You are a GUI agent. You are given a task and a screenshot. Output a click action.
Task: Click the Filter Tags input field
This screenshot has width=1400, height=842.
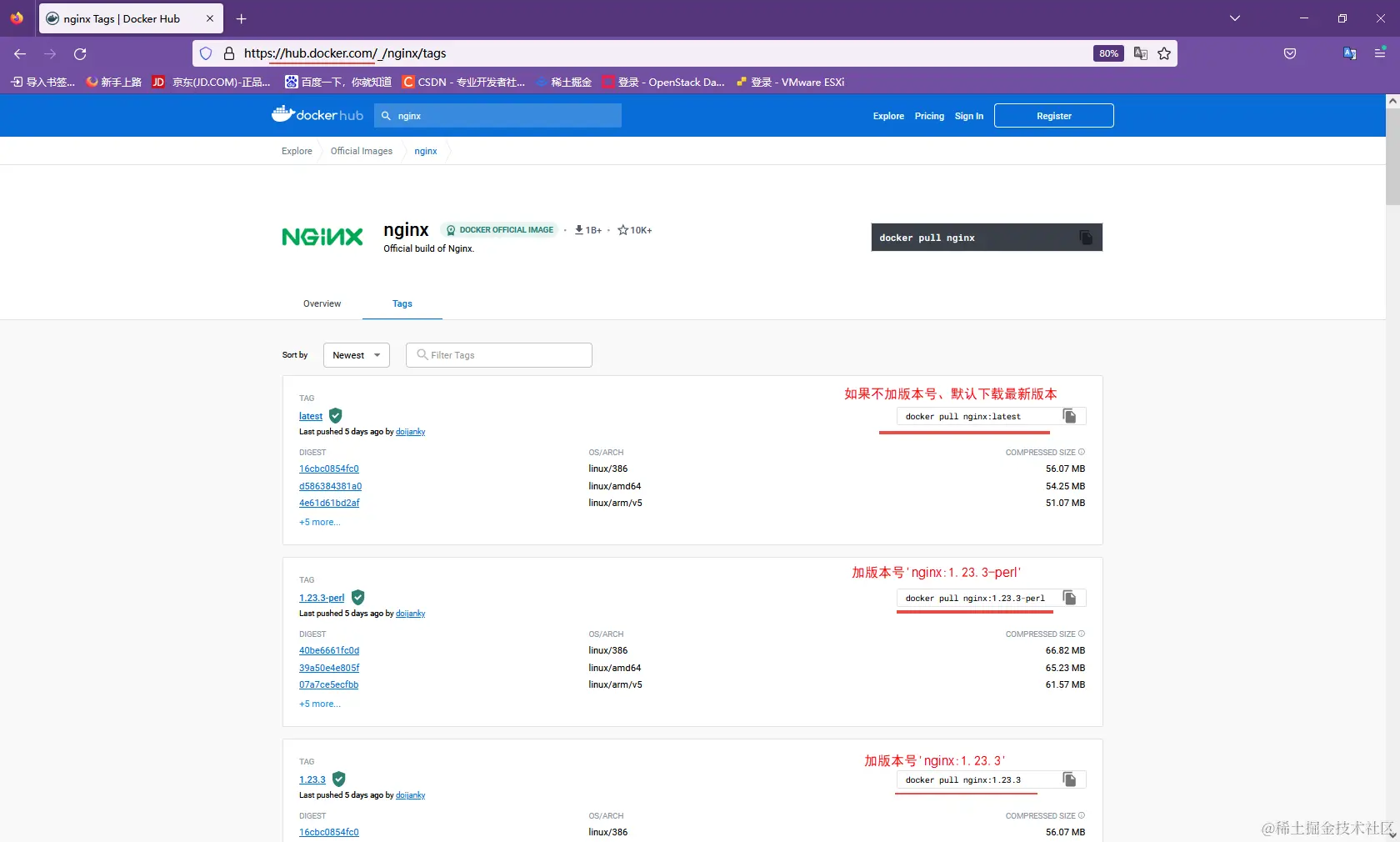pos(499,355)
